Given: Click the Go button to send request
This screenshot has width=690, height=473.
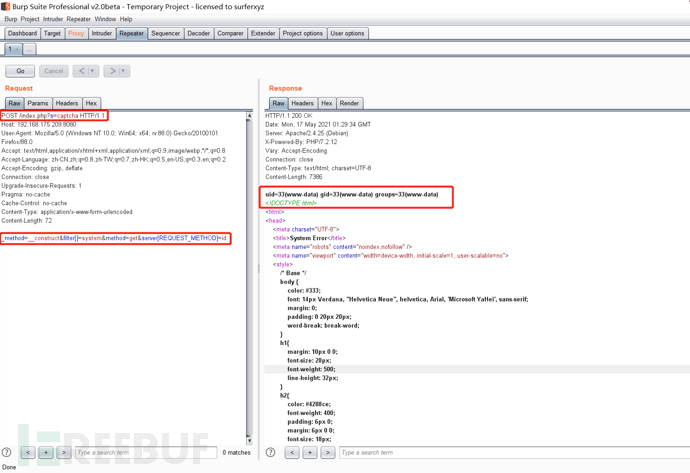Looking at the screenshot, I should [x=20, y=71].
